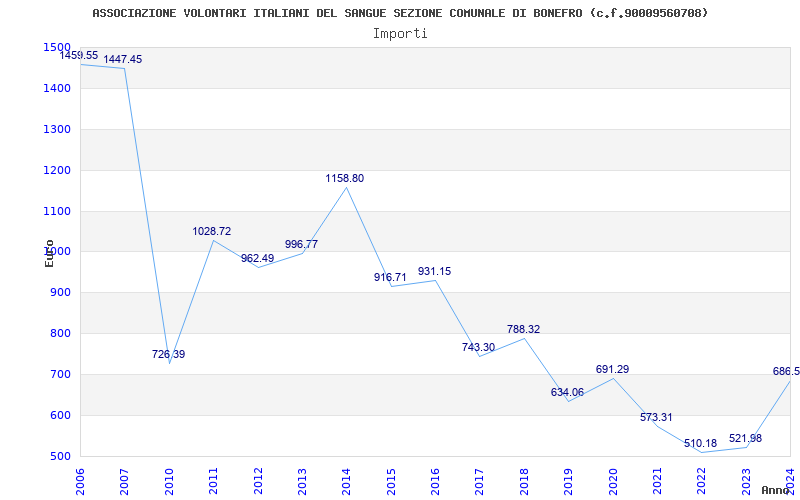Click the 'Euro' y-axis title
The height and width of the screenshot is (500, 800).
coord(49,254)
